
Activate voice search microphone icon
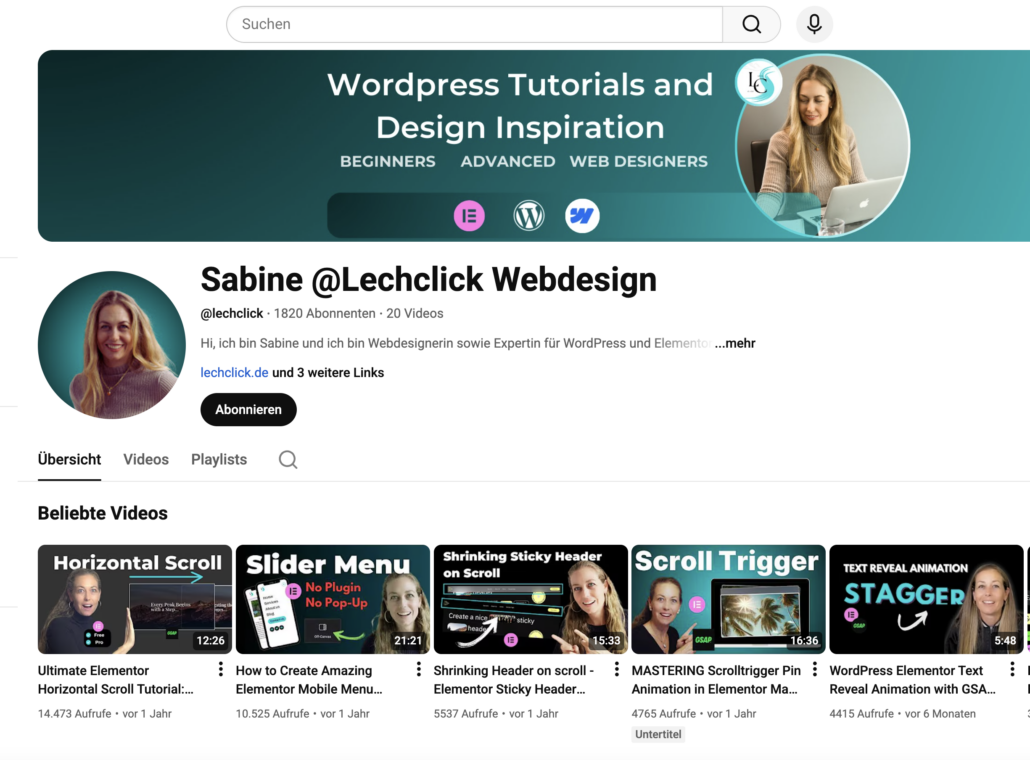[x=814, y=24]
